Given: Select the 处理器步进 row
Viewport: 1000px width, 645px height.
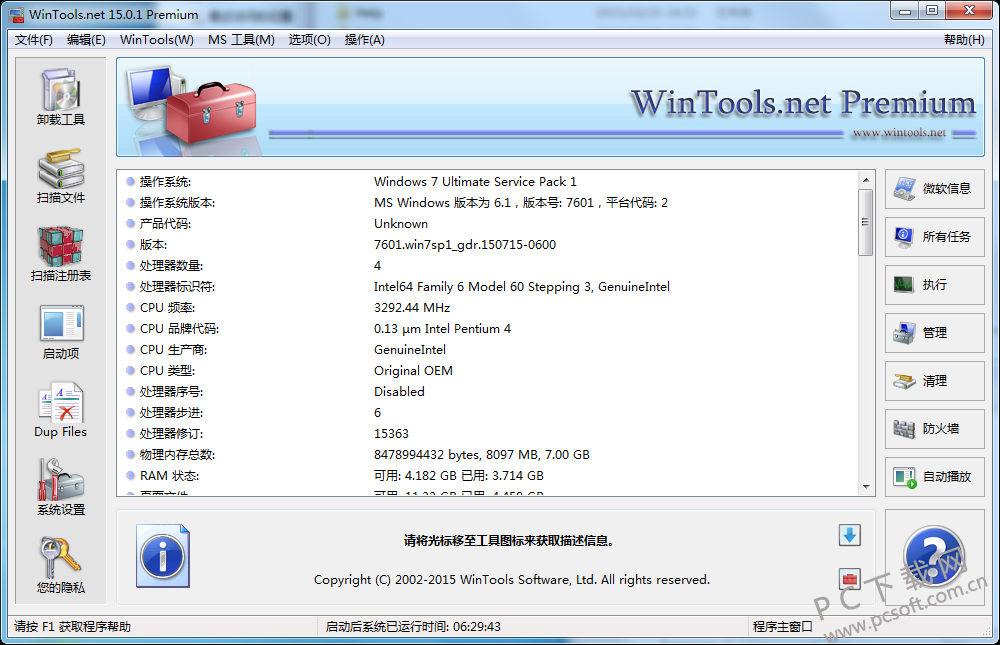Looking at the screenshot, I should coord(488,413).
